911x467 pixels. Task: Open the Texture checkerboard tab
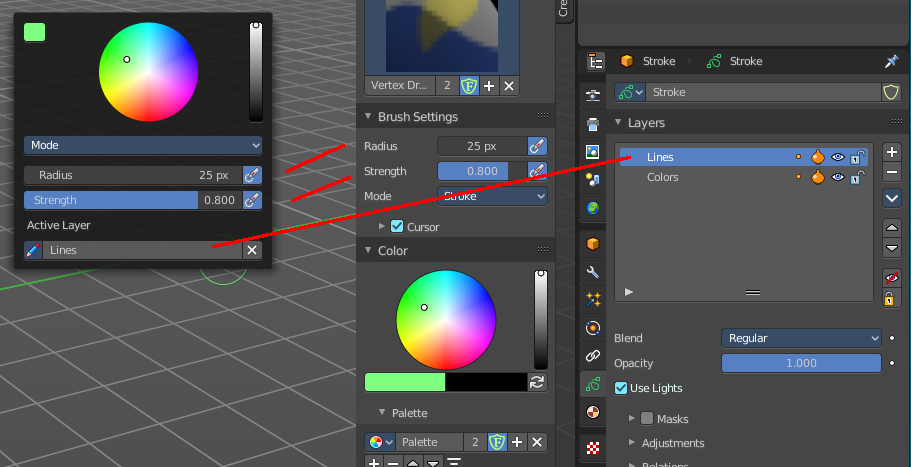pyautogui.click(x=593, y=448)
